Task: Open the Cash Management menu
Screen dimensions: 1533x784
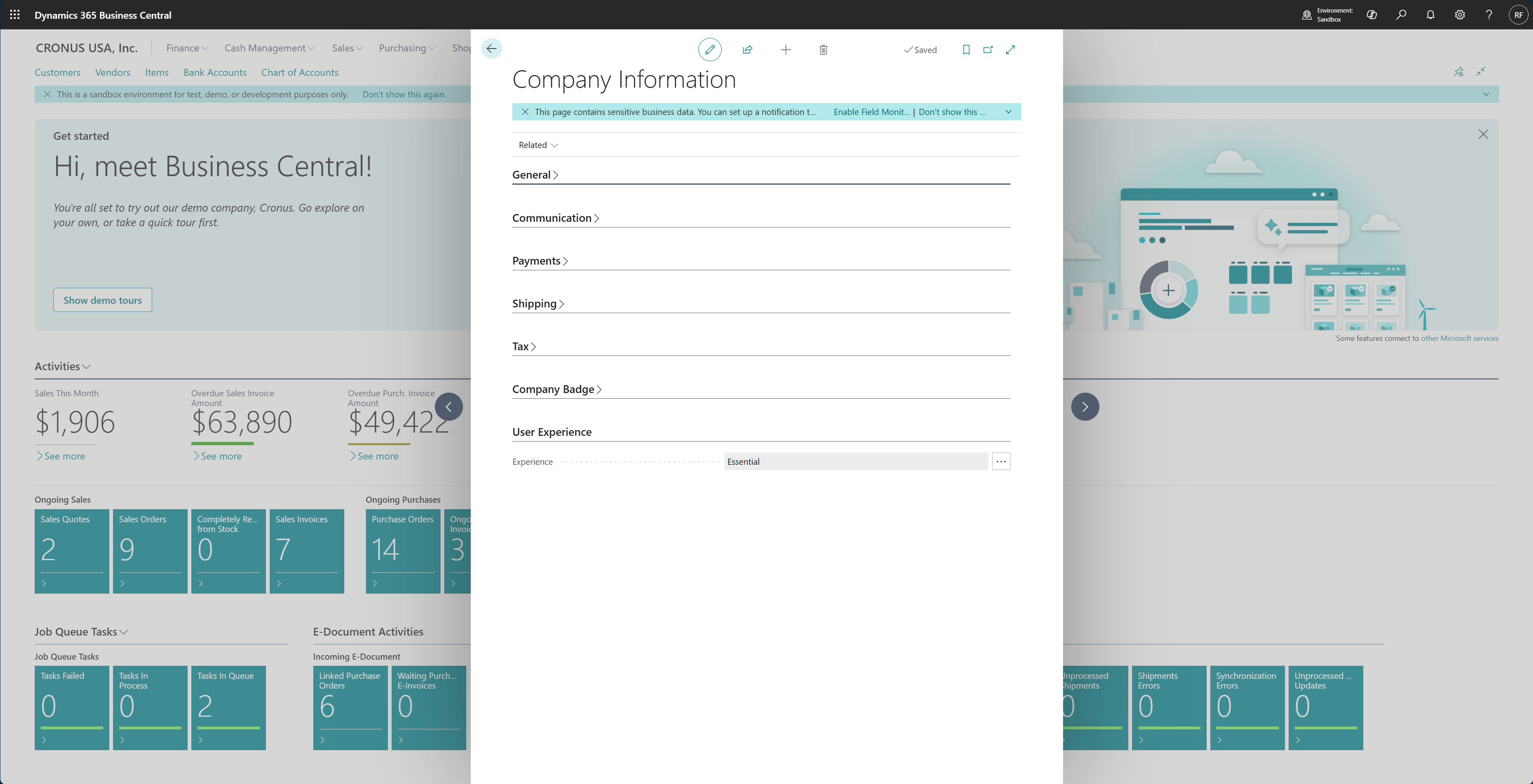Action: coord(270,48)
